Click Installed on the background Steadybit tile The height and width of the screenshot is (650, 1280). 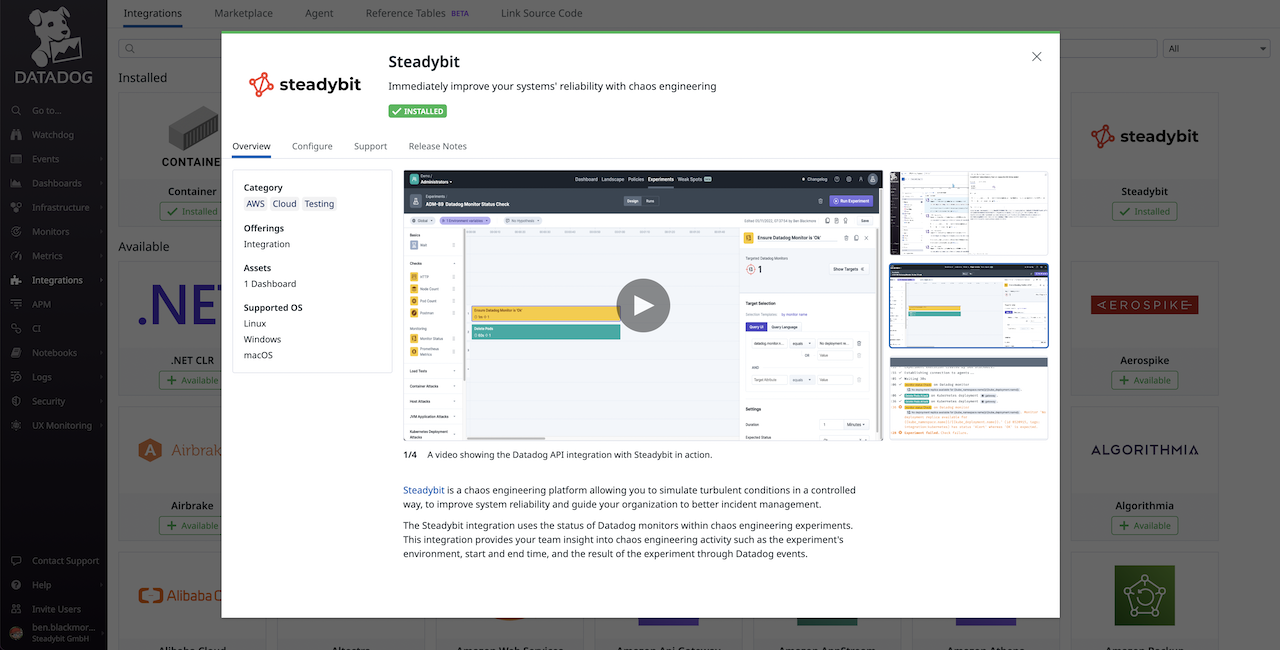coord(1144,211)
